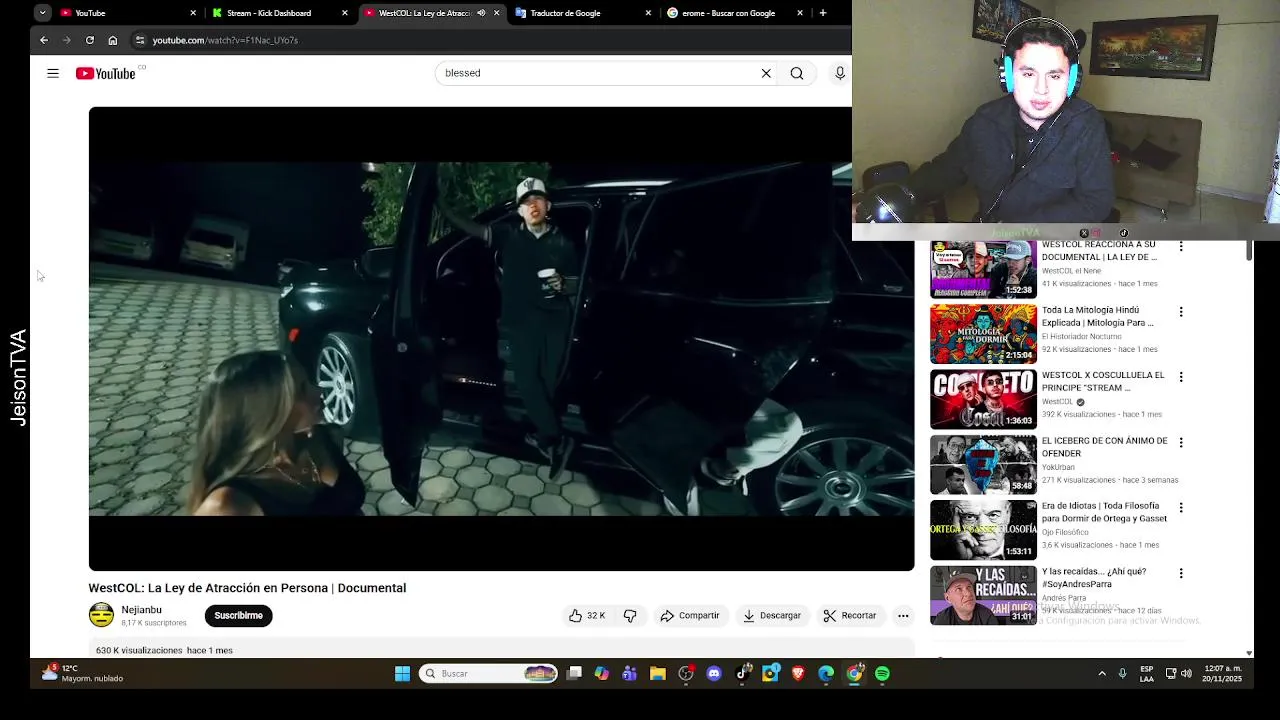1280x720 pixels.
Task: Open the taskbar clock showing 12:07 a. m.
Action: point(1223,674)
